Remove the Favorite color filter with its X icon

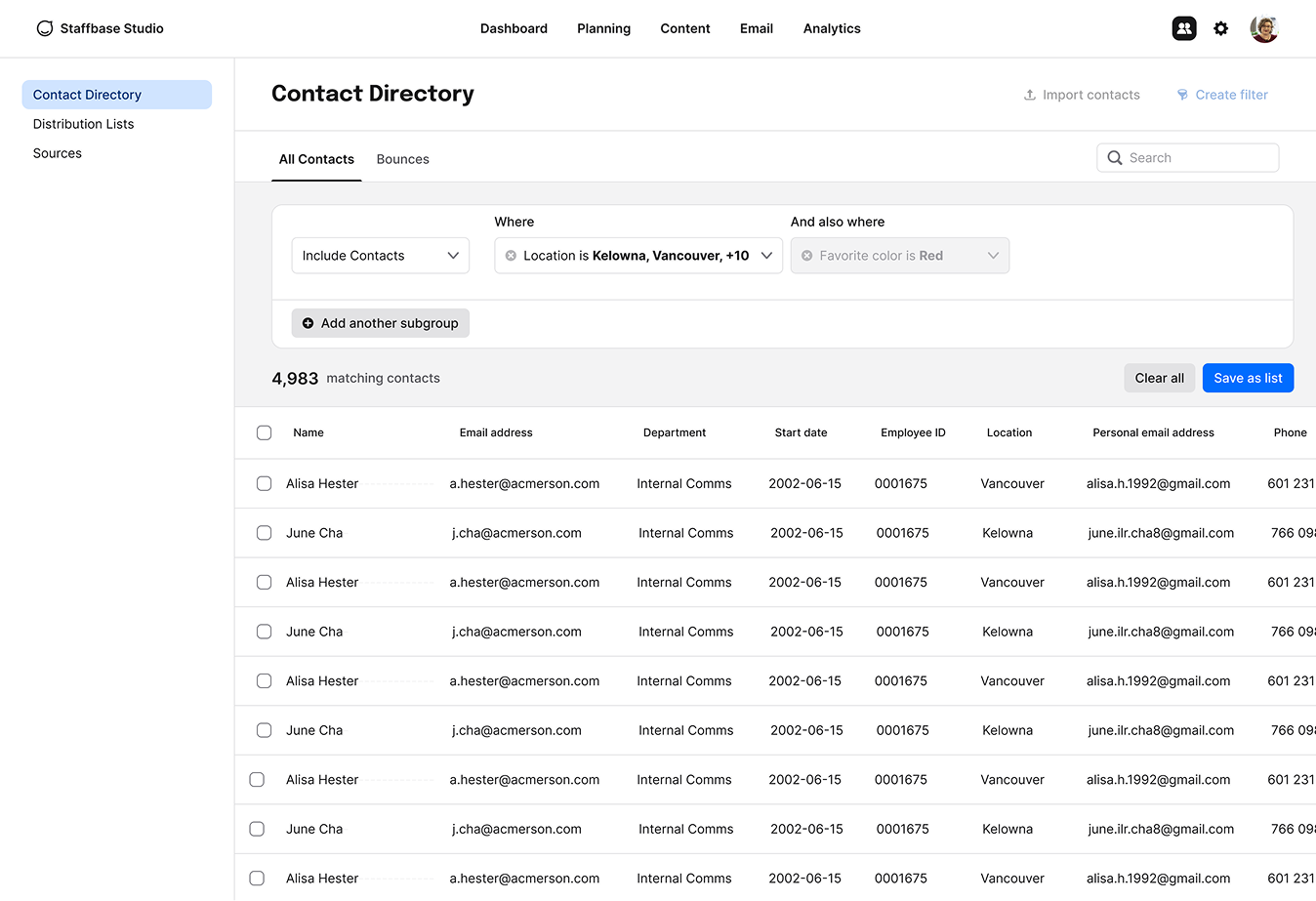(x=807, y=256)
